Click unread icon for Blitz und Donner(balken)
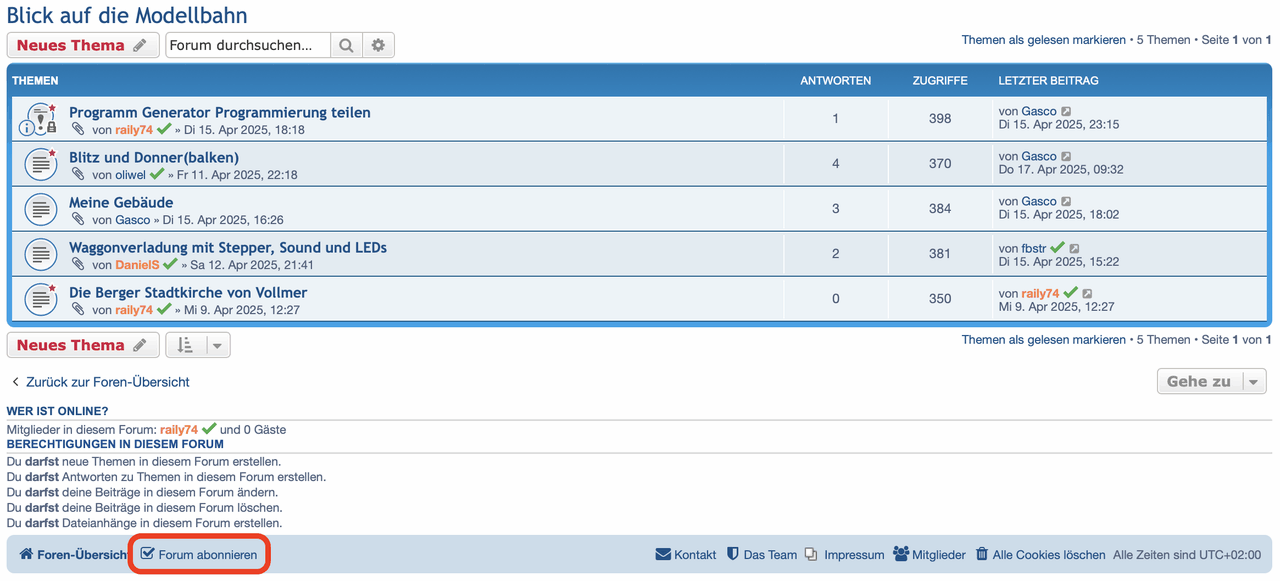The height and width of the screenshot is (581, 1280). coord(39,164)
